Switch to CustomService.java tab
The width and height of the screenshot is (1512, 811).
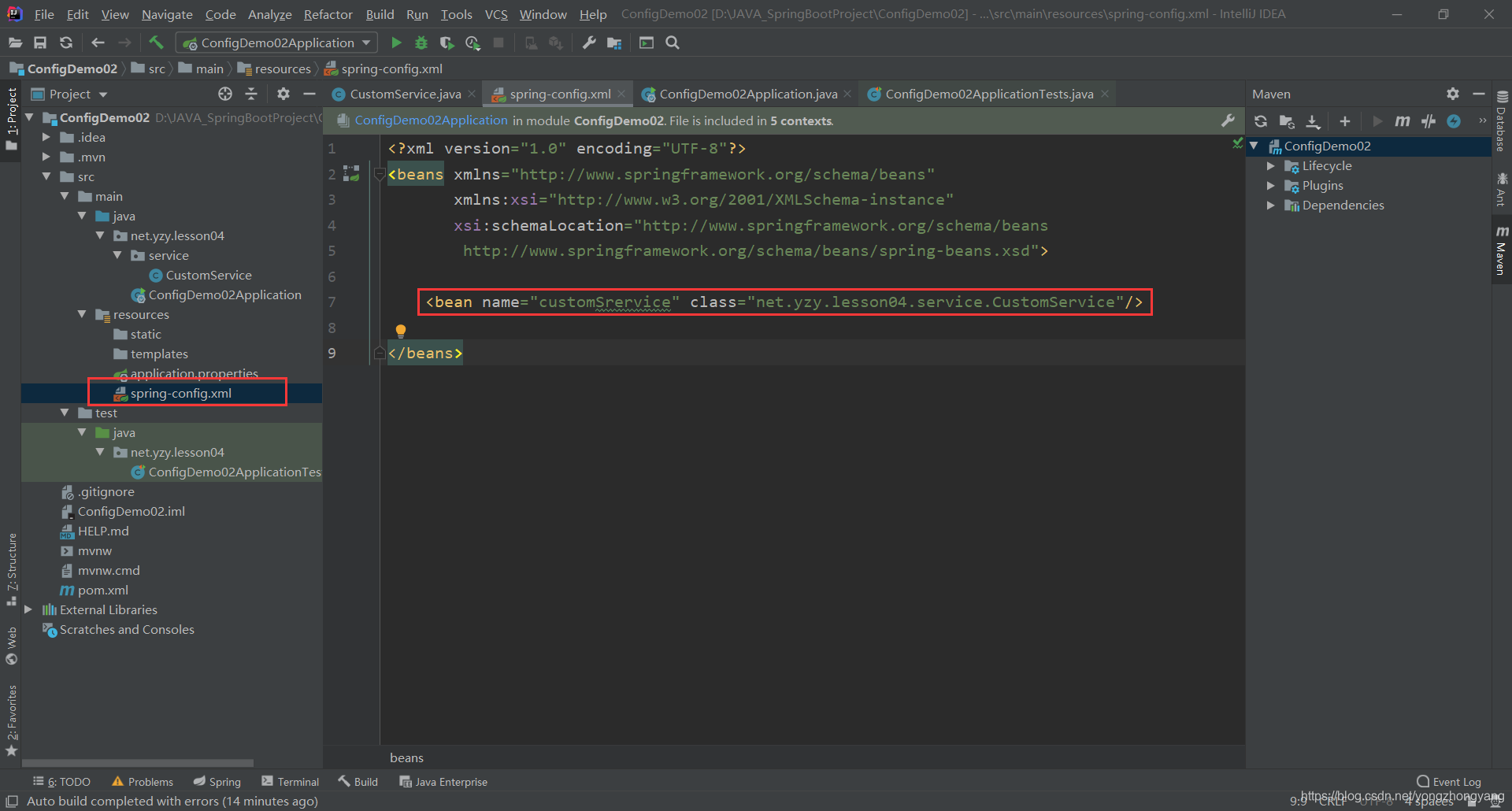pyautogui.click(x=405, y=94)
